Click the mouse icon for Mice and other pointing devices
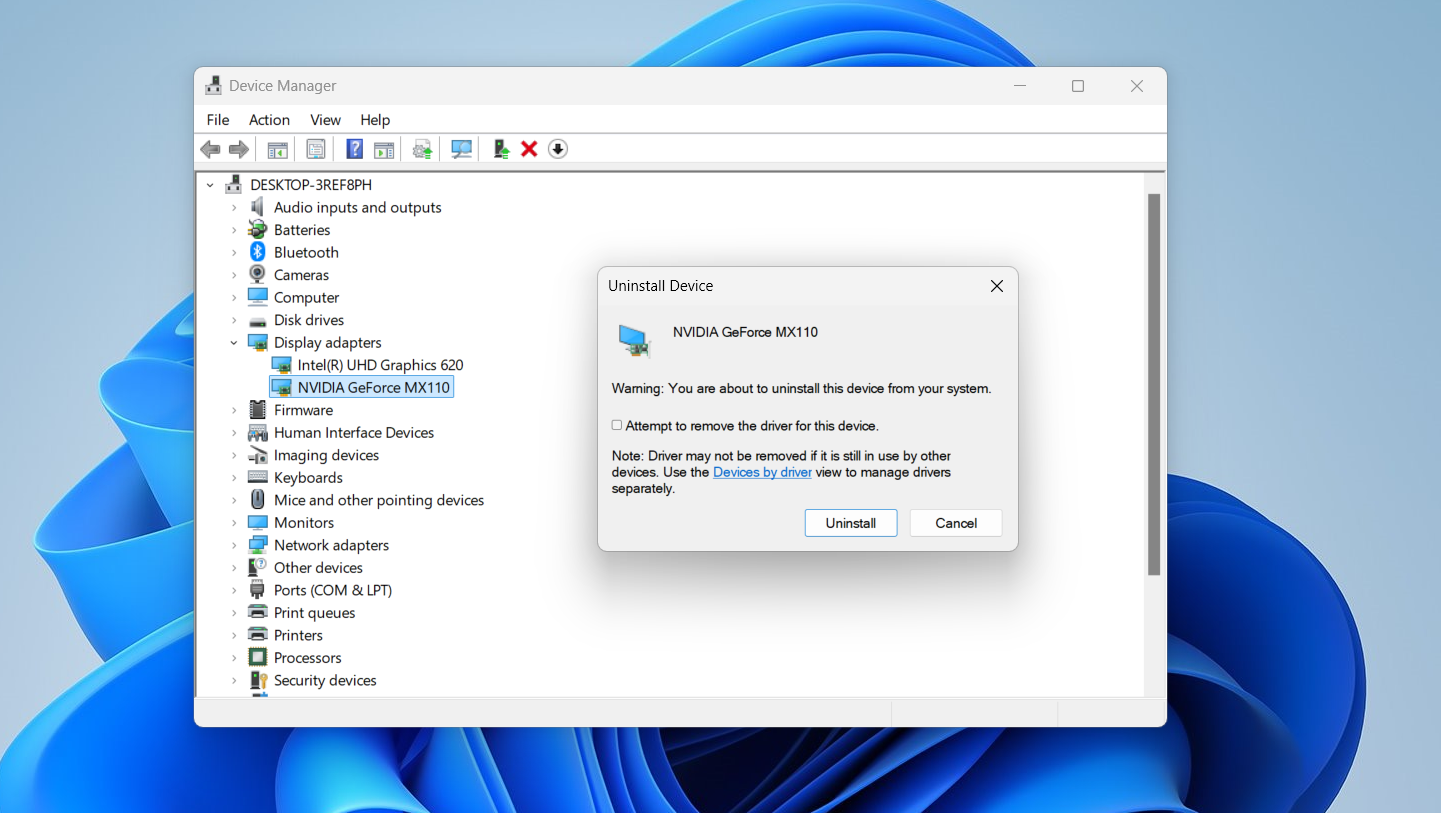 (258, 500)
